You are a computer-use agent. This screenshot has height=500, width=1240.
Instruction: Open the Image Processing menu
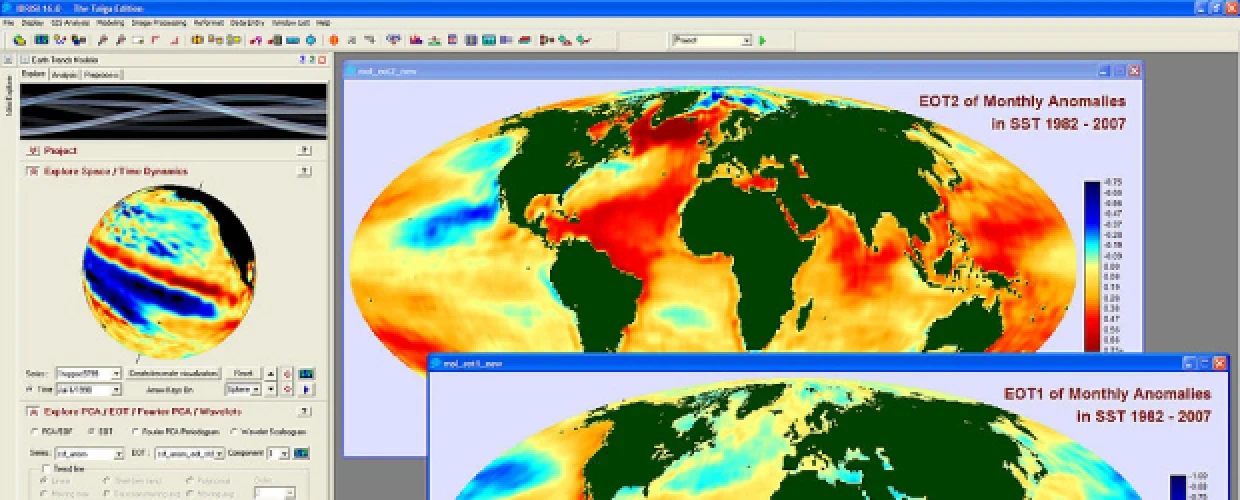click(157, 22)
